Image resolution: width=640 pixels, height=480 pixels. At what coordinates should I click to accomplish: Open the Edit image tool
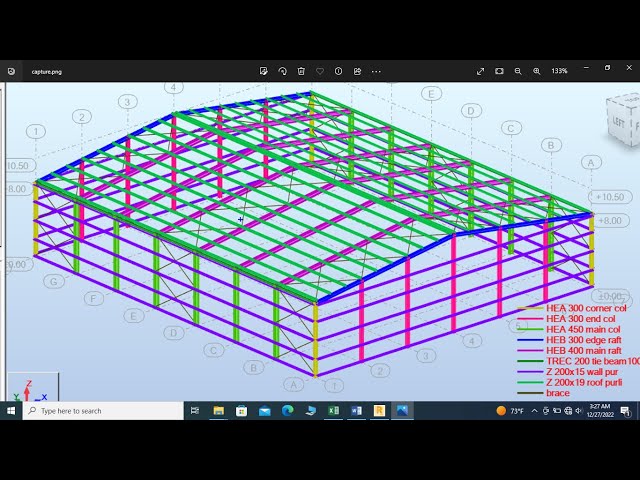coord(264,71)
